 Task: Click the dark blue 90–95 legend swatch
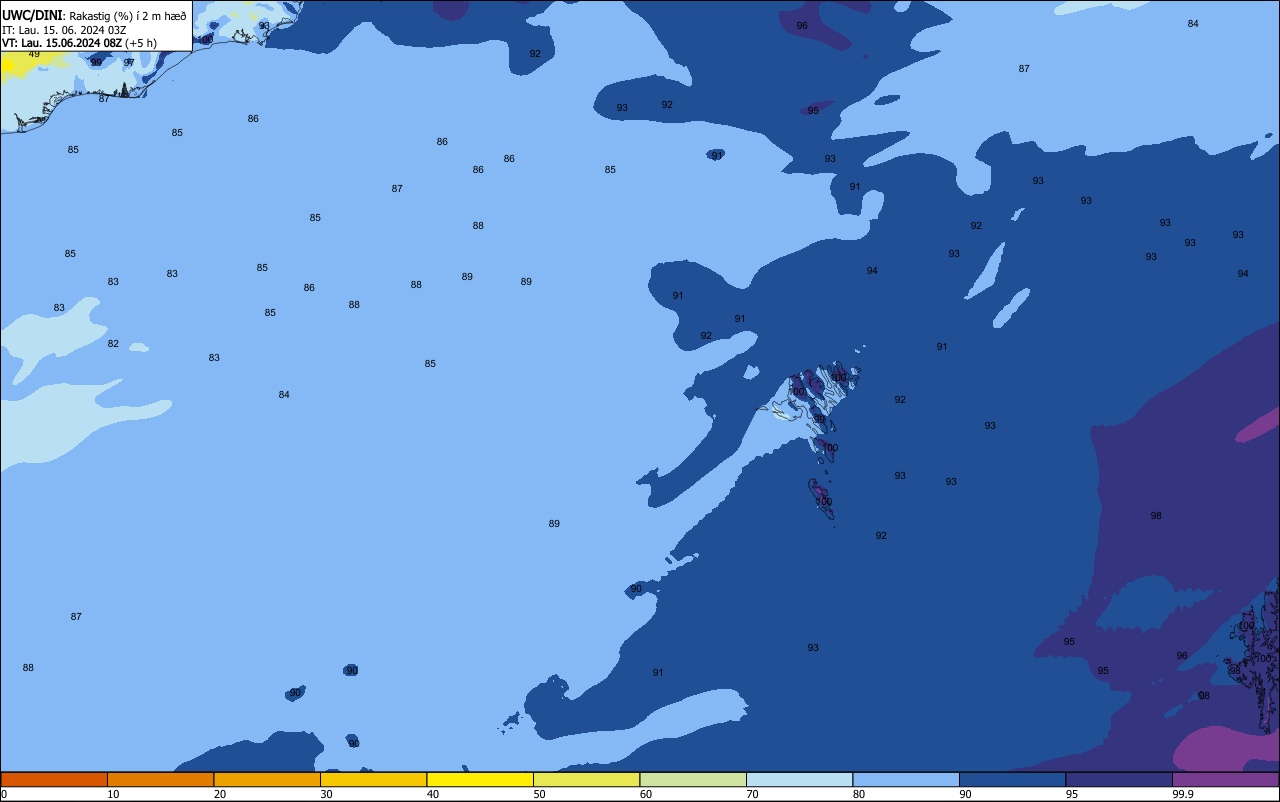[x=1012, y=779]
